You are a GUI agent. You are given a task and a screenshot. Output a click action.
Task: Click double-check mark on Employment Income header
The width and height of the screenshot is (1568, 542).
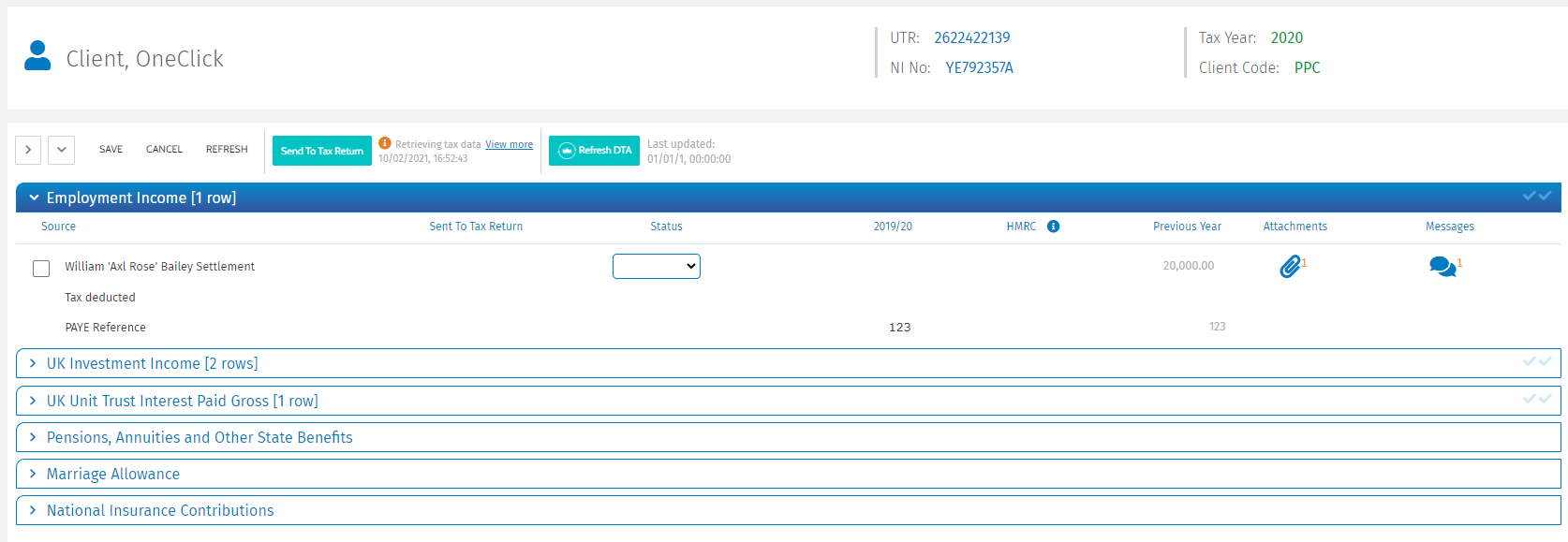coord(1537,196)
